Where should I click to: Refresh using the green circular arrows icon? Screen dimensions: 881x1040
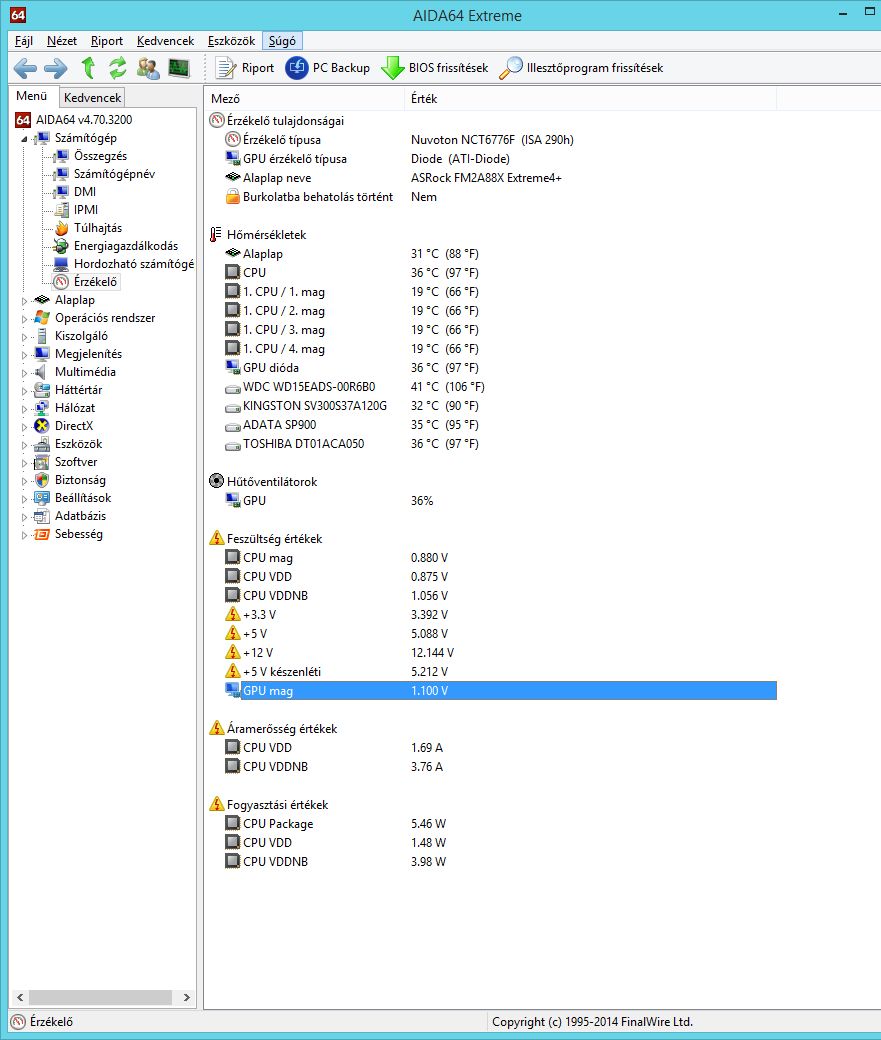[117, 68]
